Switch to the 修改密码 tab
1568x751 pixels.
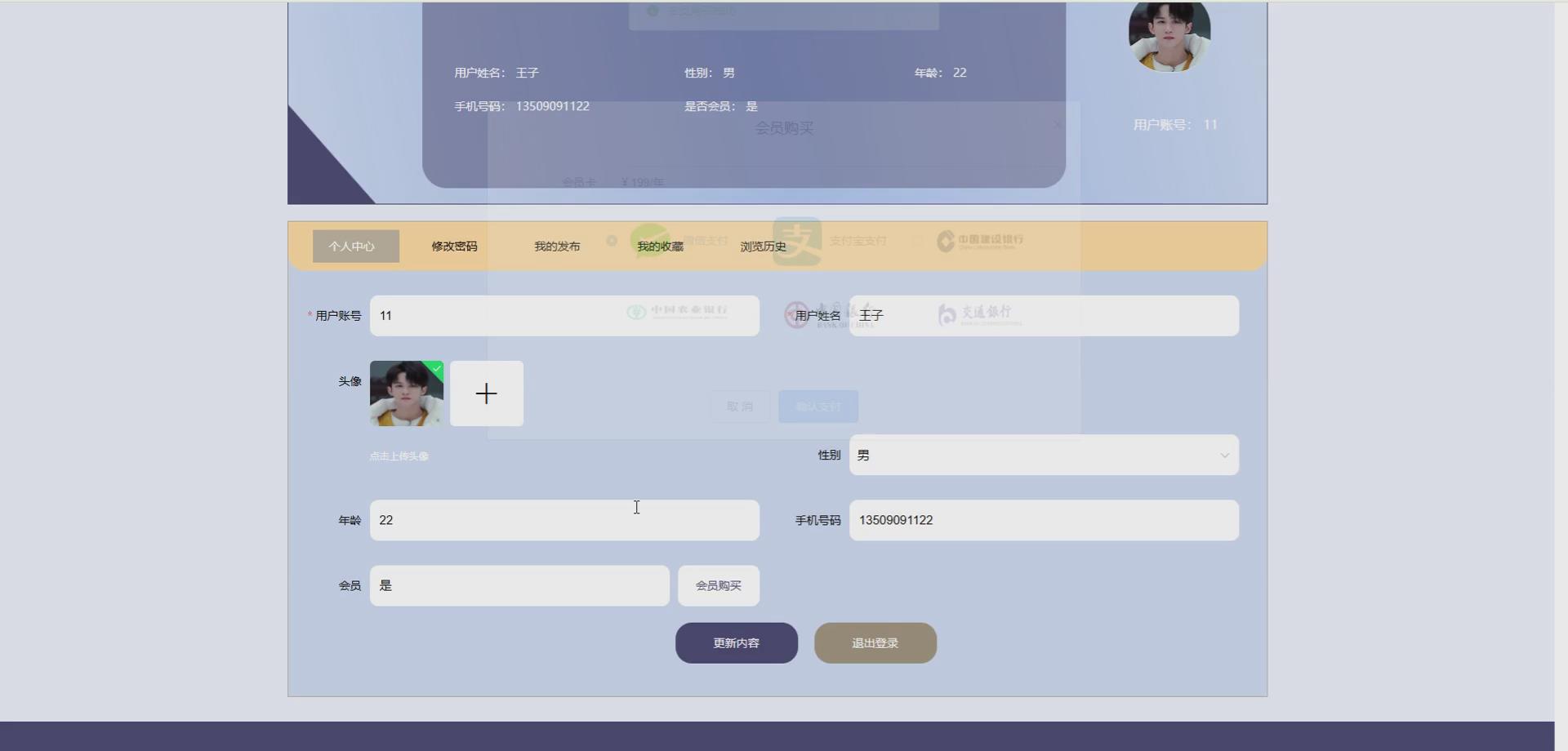[x=454, y=246]
